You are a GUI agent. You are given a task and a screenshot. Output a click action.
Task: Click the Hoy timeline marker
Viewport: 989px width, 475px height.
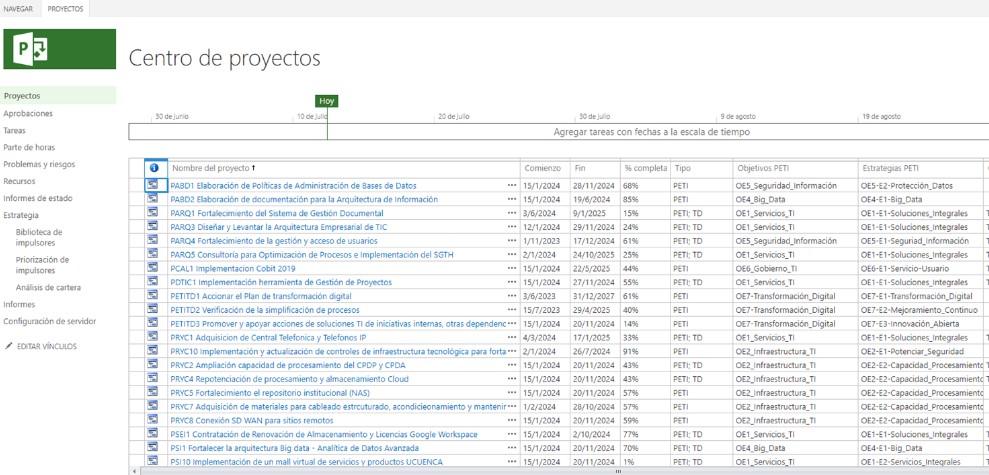[x=326, y=101]
